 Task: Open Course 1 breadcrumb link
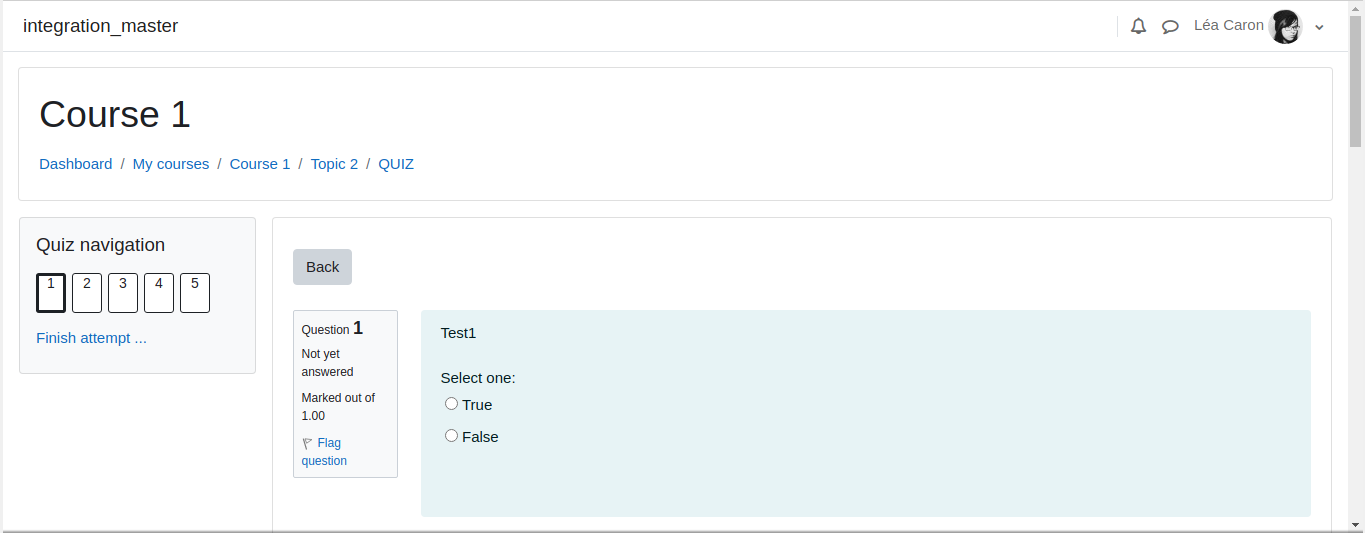tap(260, 164)
